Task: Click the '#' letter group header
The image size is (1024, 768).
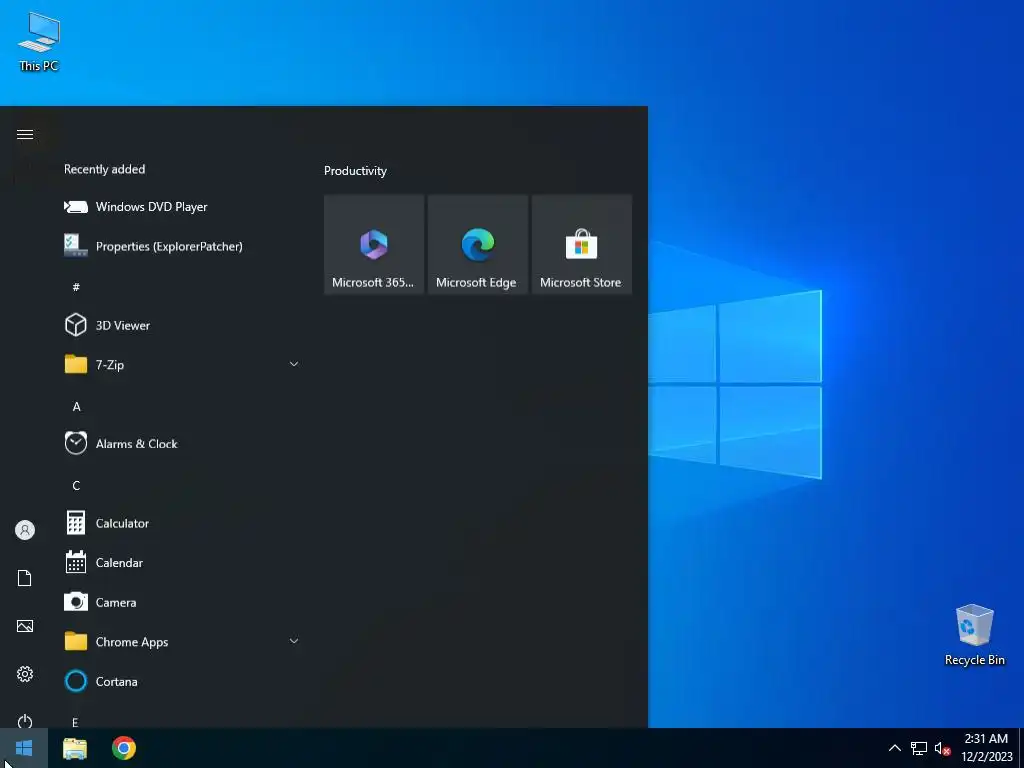Action: (76, 287)
